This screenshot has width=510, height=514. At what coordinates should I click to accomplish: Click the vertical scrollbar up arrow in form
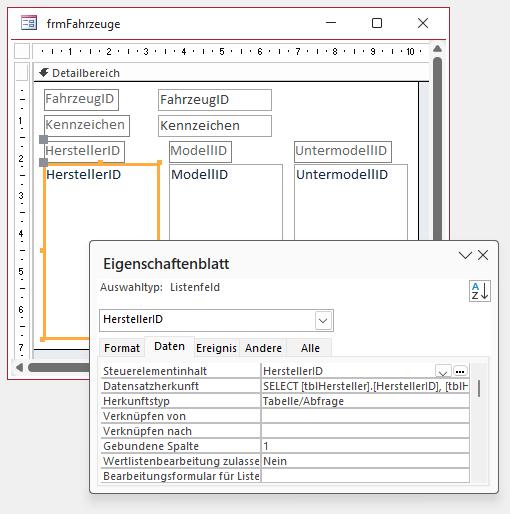point(438,49)
